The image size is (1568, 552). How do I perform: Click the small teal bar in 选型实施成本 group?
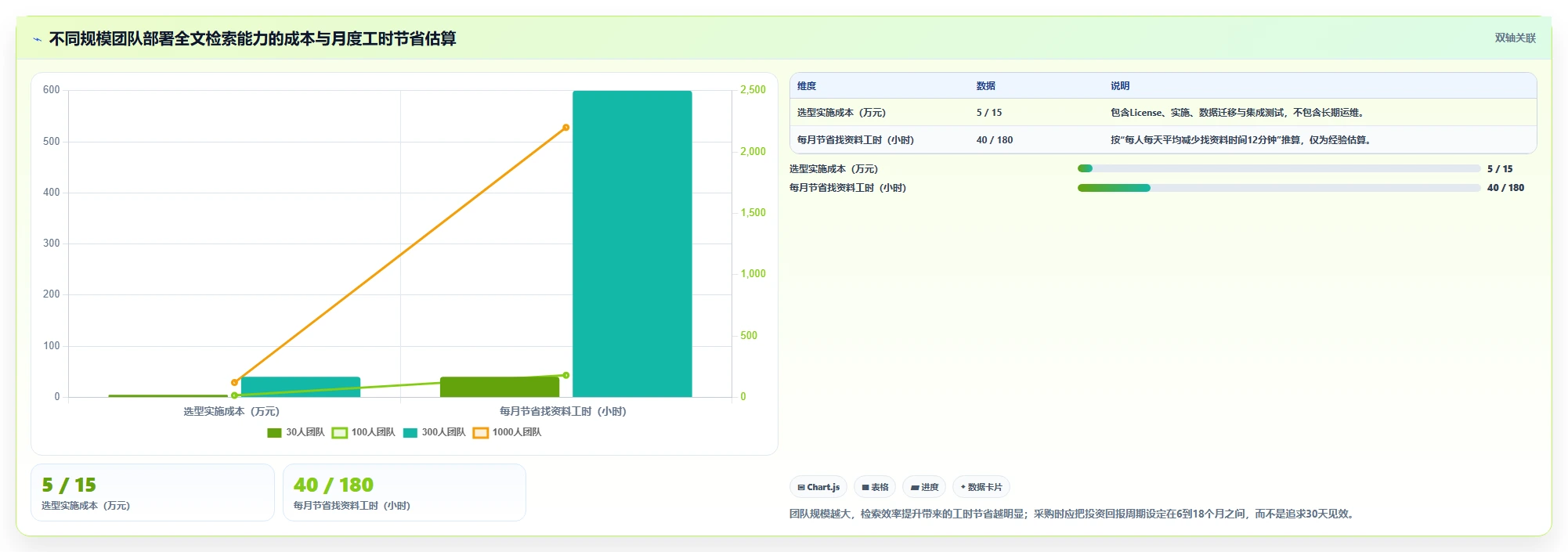tap(301, 387)
